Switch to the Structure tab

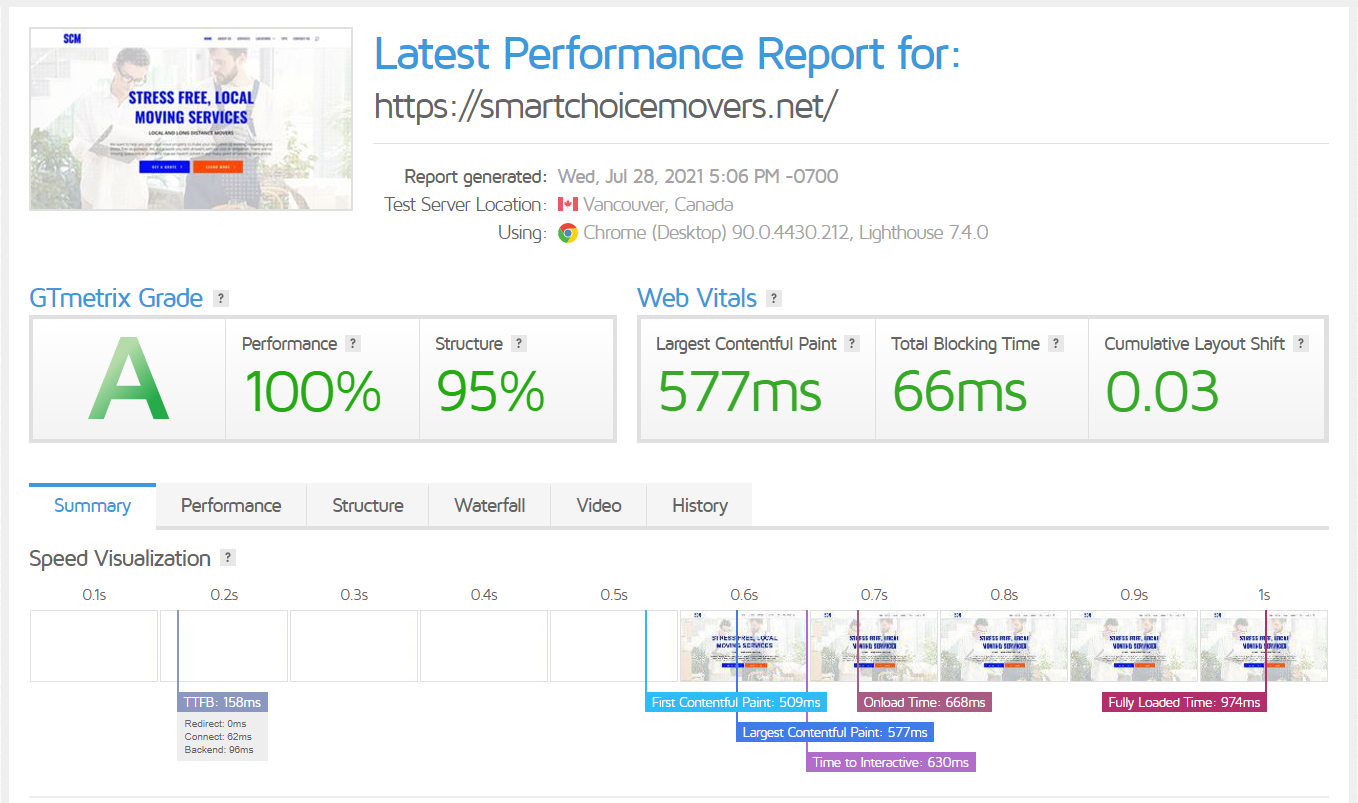(x=367, y=505)
